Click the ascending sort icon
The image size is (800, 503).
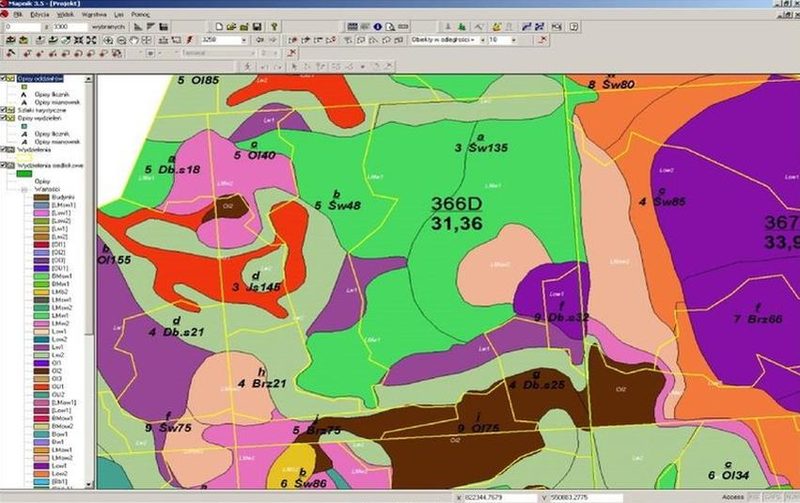(138, 27)
